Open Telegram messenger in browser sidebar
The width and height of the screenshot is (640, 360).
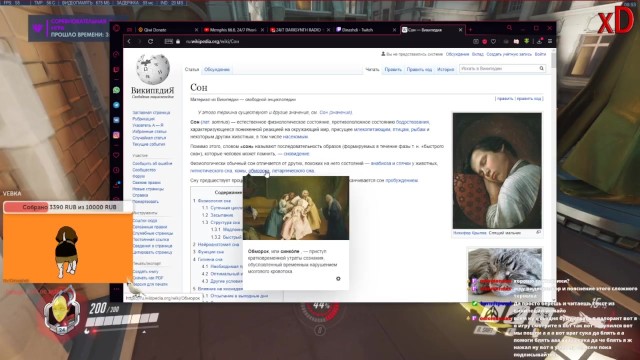(116, 105)
